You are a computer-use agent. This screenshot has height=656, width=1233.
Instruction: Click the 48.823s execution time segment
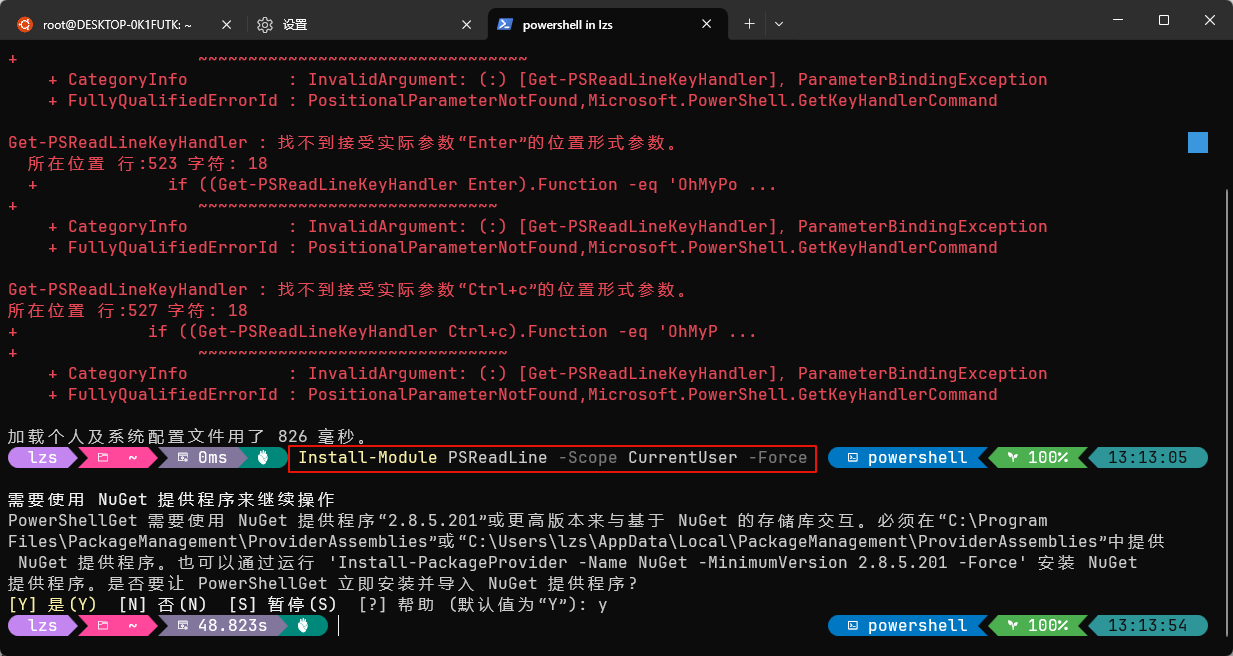pyautogui.click(x=221, y=626)
